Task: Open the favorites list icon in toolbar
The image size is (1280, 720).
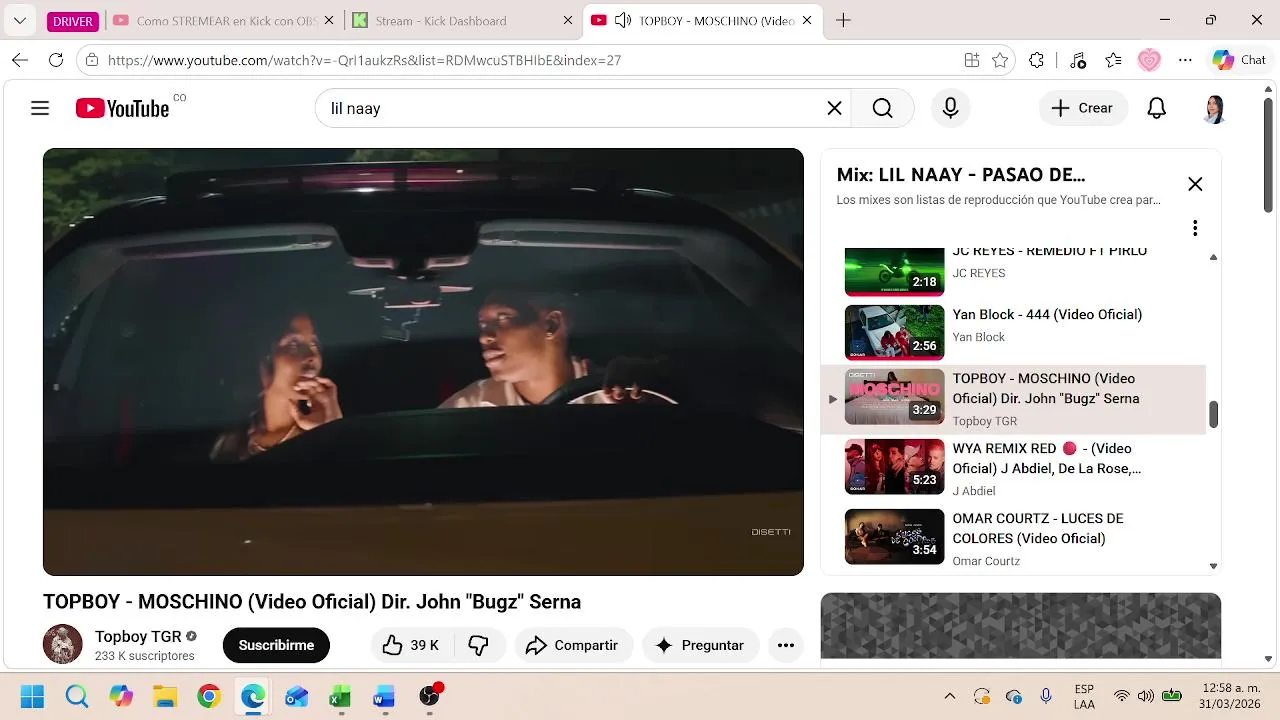Action: pyautogui.click(x=1113, y=60)
